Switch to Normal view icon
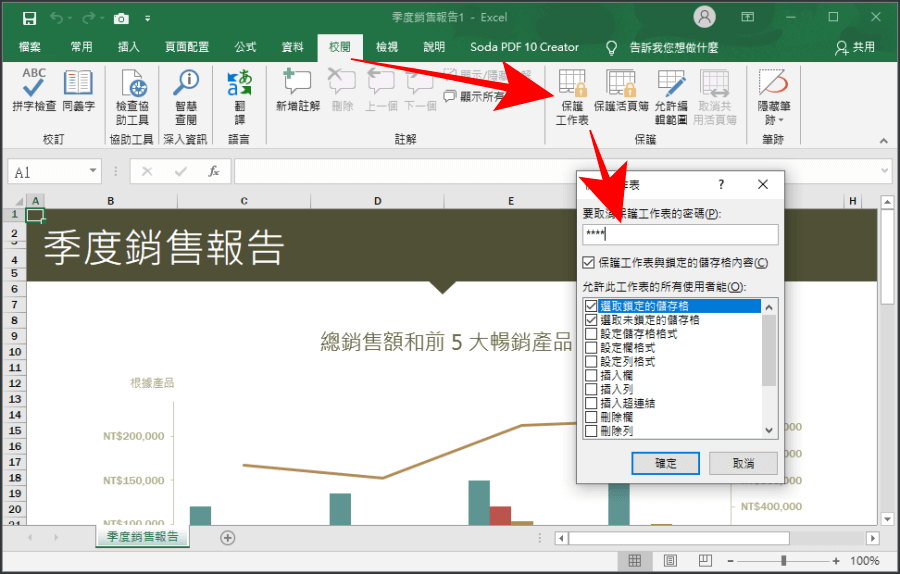Screen dimensions: 900x574 [634, 561]
